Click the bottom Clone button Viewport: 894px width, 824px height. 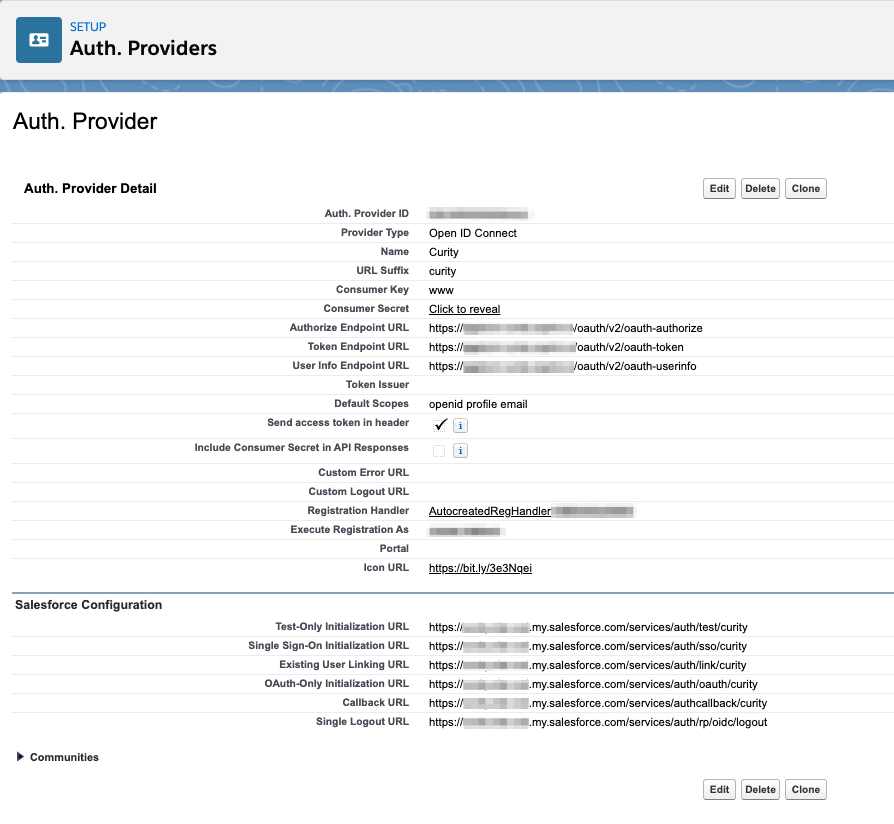pos(805,789)
